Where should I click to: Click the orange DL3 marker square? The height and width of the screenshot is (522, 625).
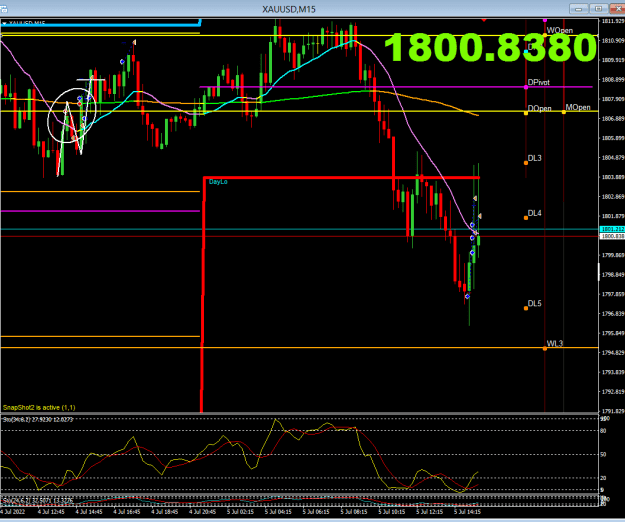click(526, 163)
